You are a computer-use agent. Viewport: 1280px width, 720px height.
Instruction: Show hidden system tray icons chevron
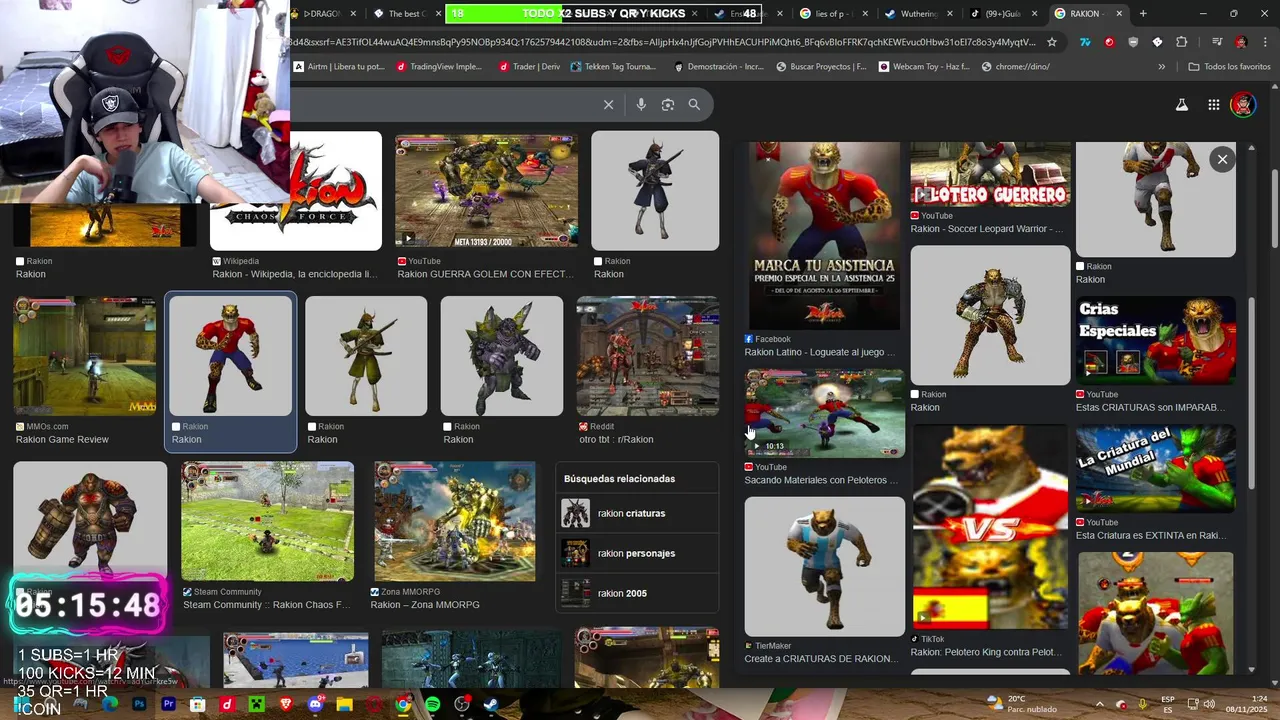[x=1100, y=705]
